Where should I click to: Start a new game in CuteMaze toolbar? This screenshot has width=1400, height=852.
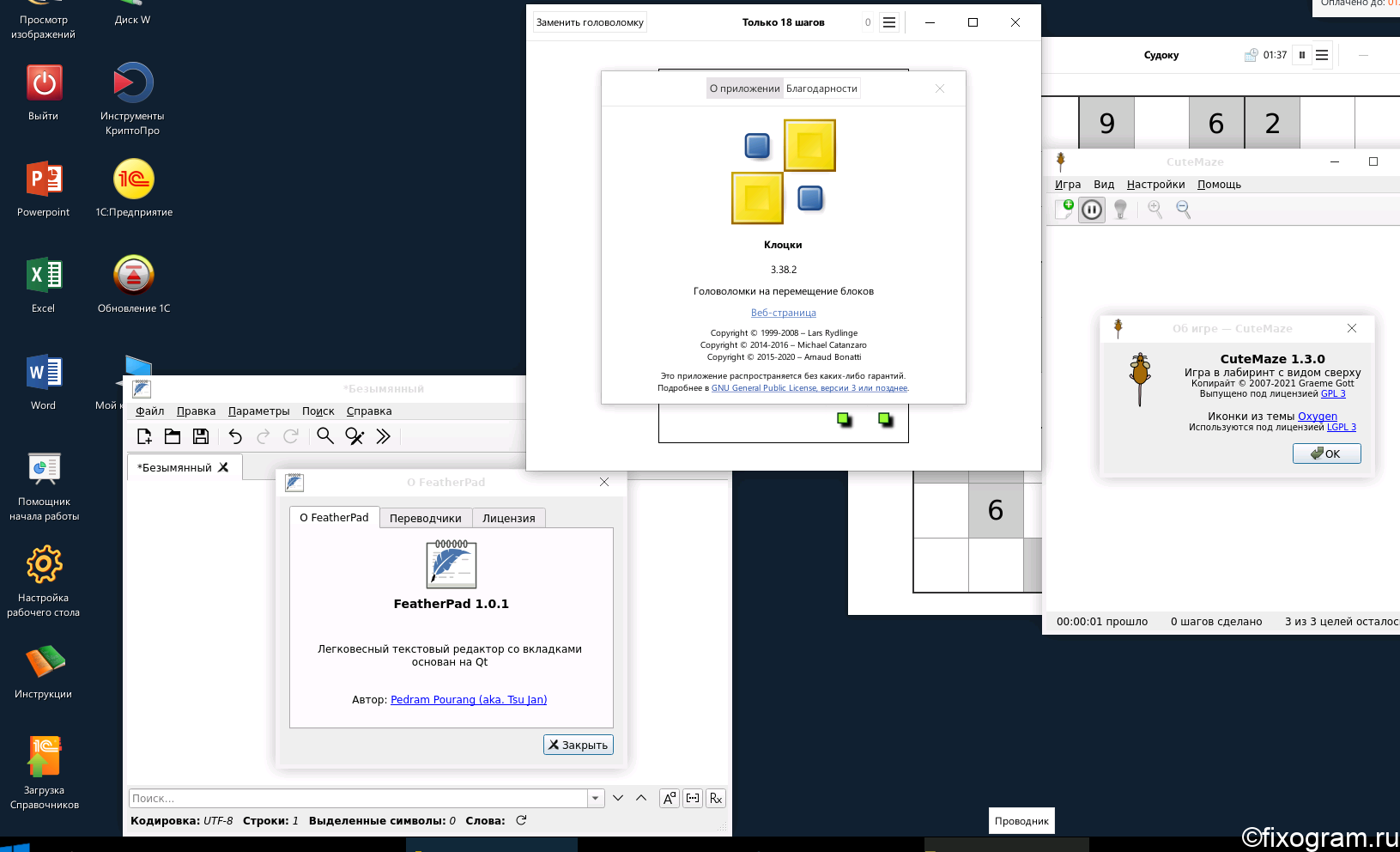pos(1064,209)
